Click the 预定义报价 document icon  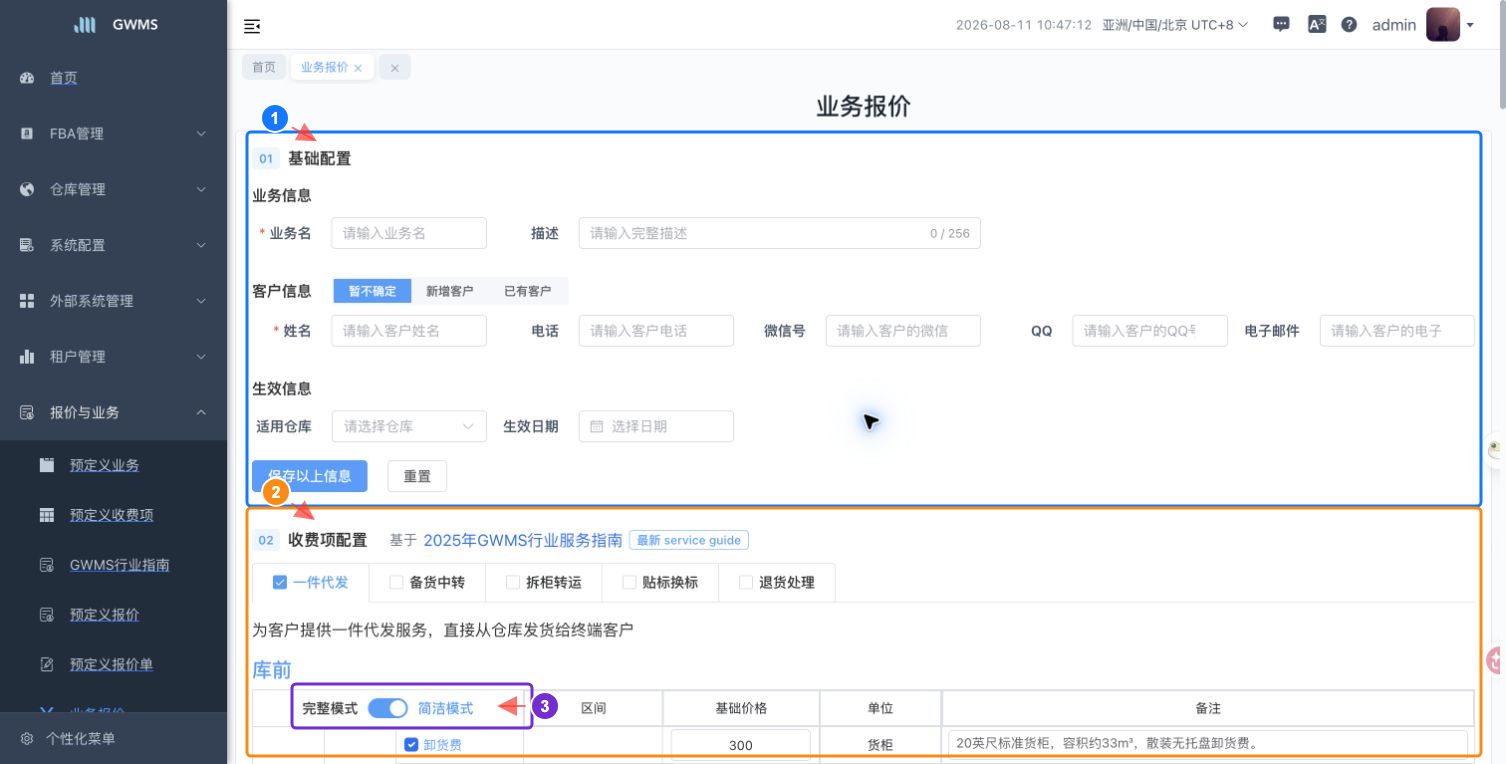tap(47, 615)
